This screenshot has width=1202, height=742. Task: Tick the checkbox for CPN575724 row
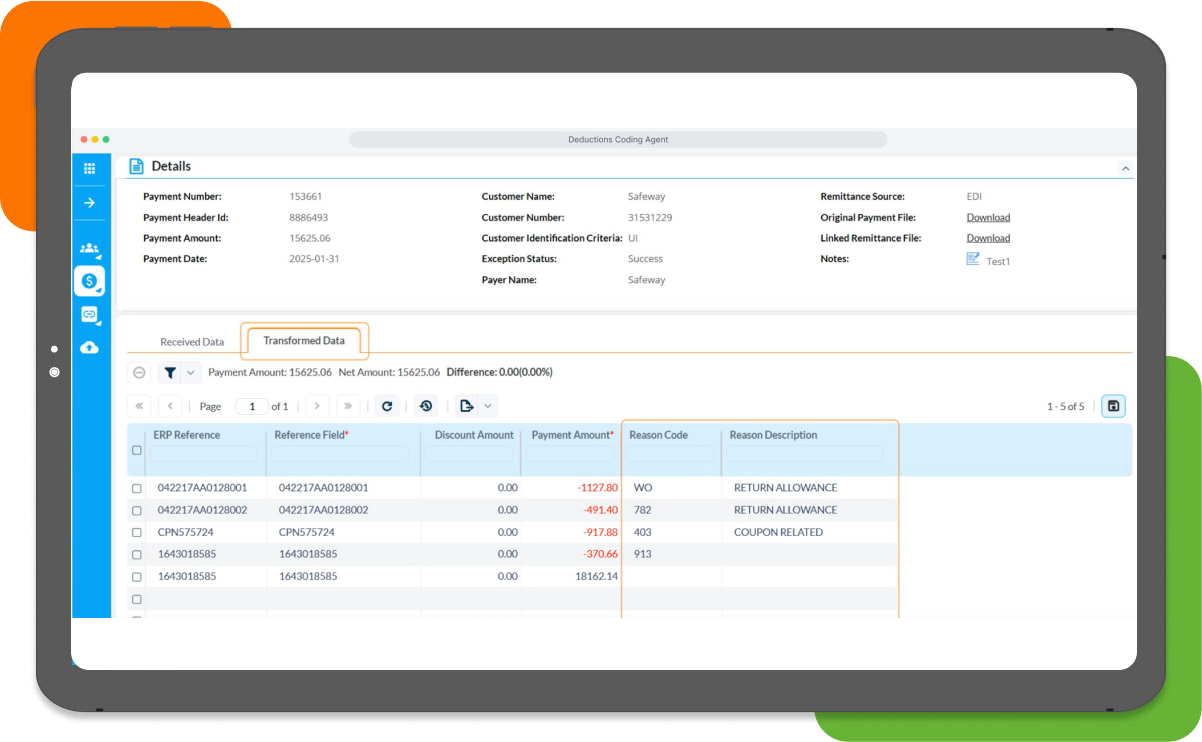pos(137,532)
